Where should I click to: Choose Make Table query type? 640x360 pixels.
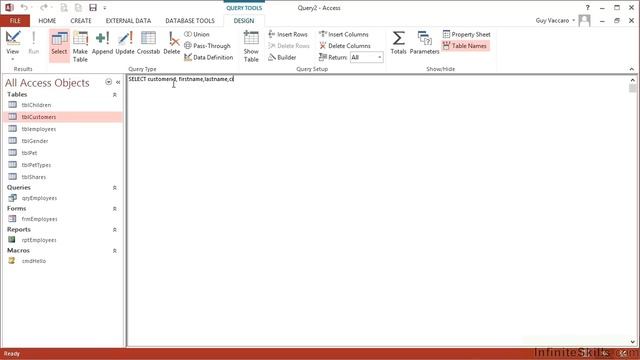click(x=80, y=47)
